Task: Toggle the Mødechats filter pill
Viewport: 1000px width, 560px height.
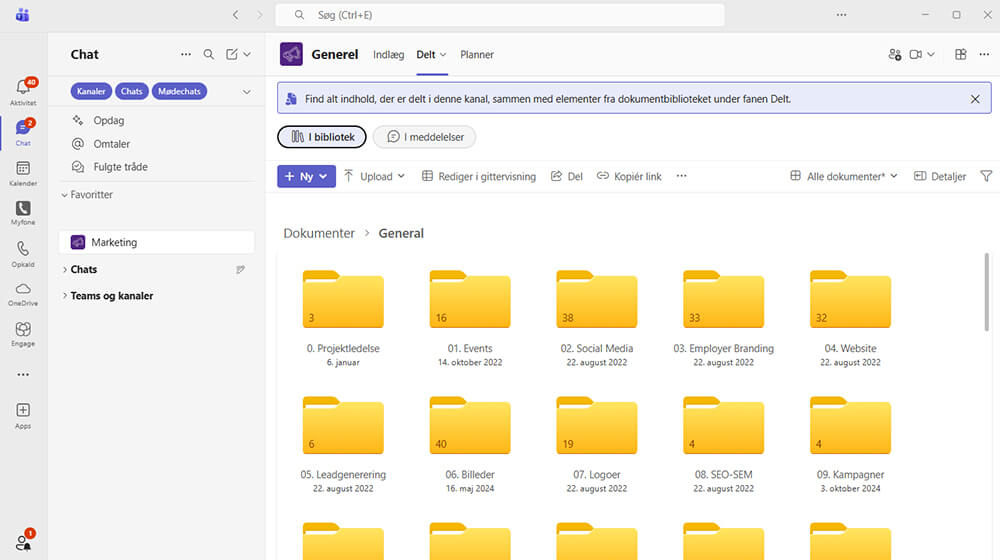Action: pyautogui.click(x=179, y=91)
